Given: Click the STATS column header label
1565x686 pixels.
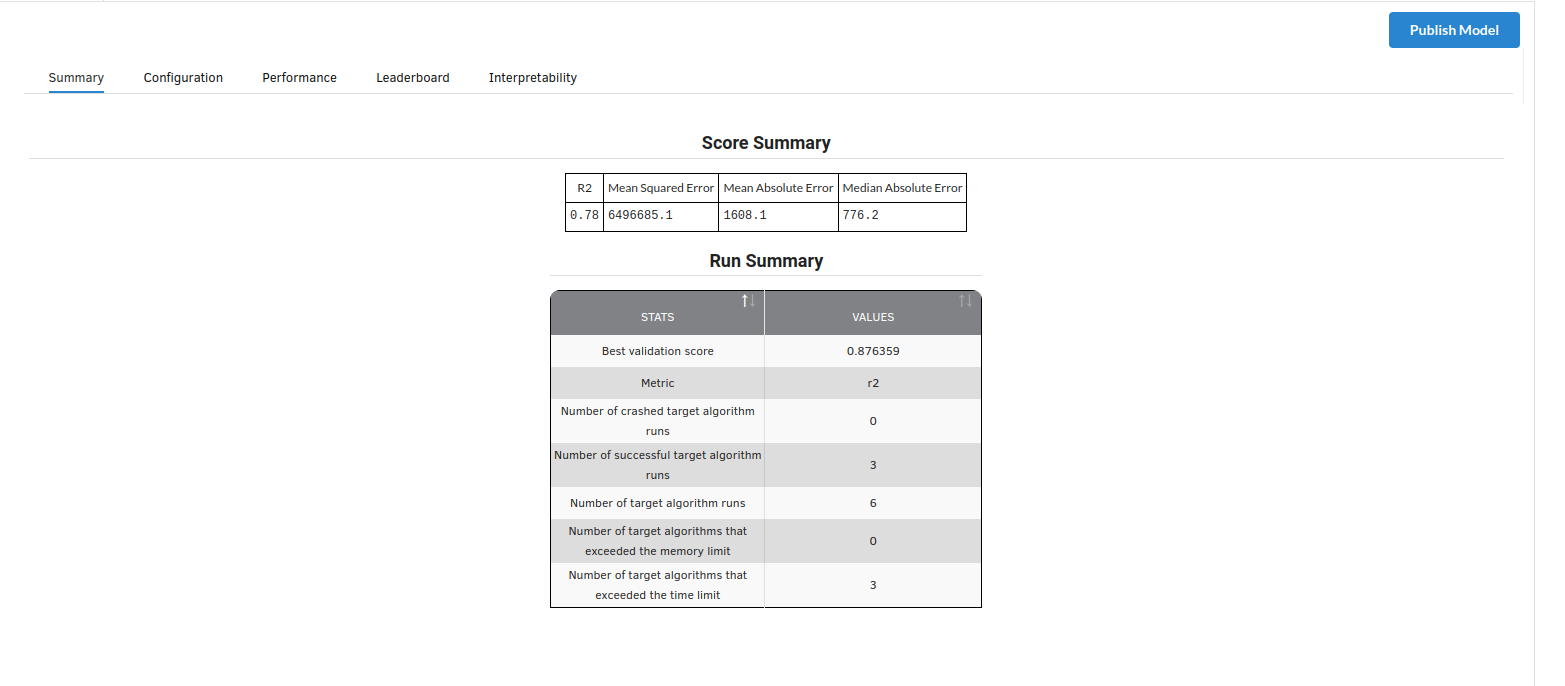Looking at the screenshot, I should tap(657, 317).
